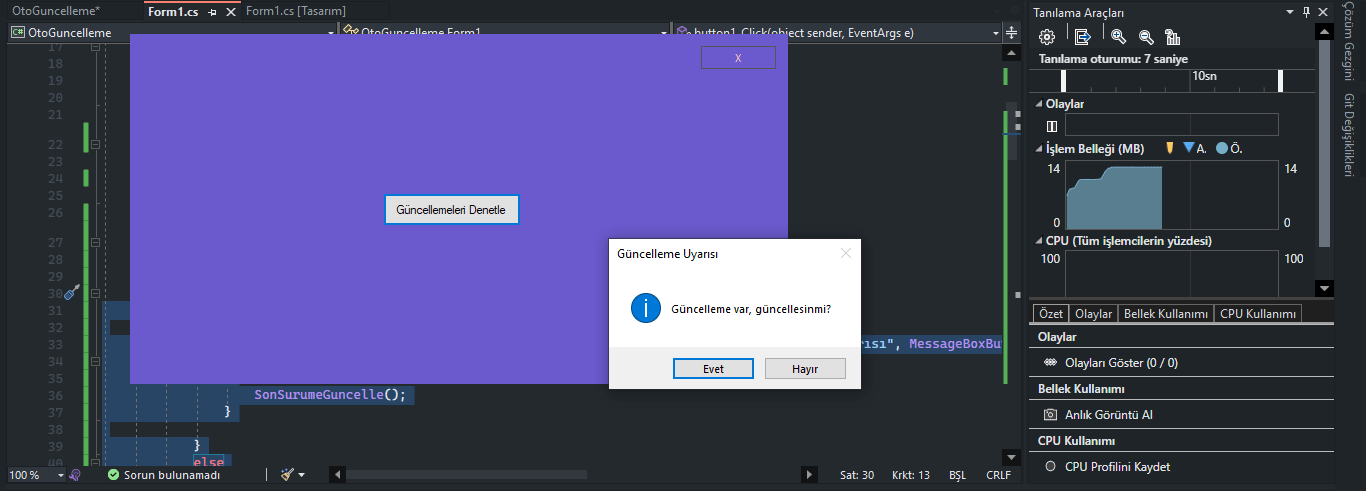Collapse the code block at line 34
The height and width of the screenshot is (491, 1366).
pyautogui.click(x=96, y=361)
